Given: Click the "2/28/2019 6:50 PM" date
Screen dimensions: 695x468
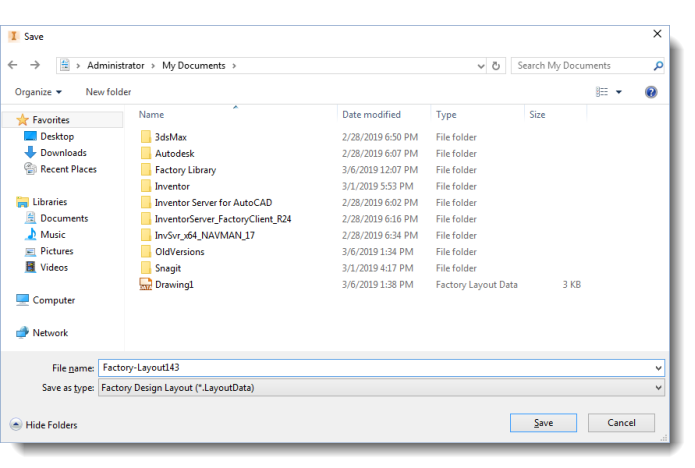Looking at the screenshot, I should point(380,137).
